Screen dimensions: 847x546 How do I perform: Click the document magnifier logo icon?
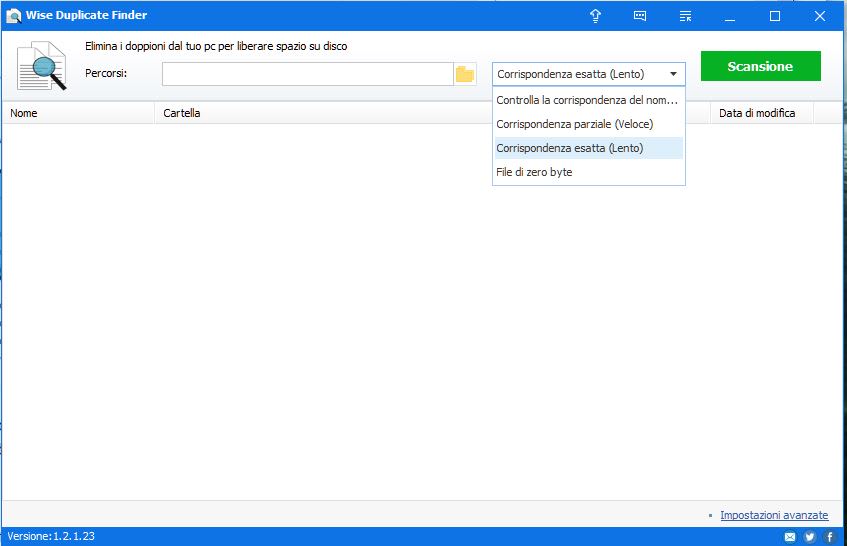(41, 66)
